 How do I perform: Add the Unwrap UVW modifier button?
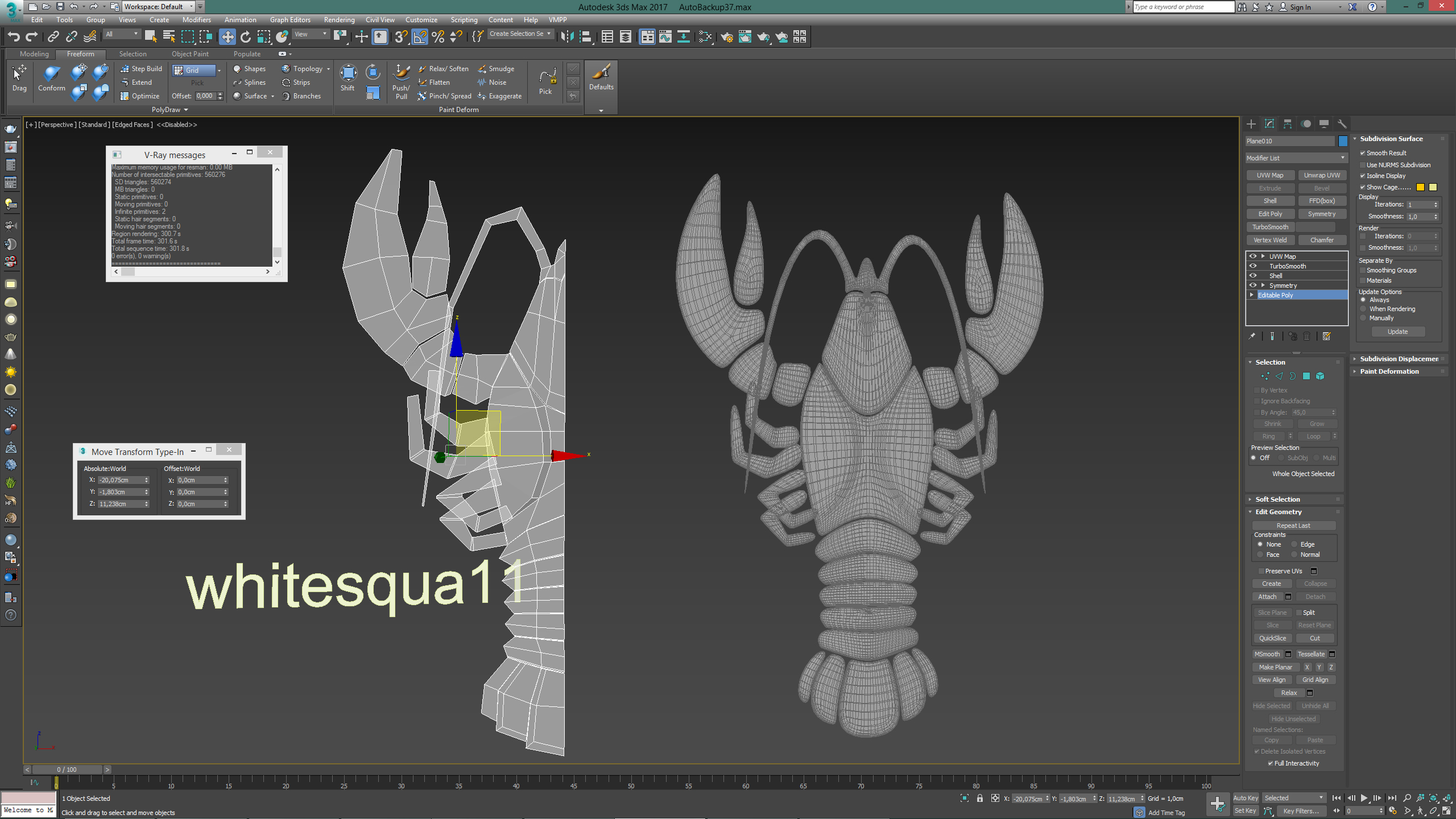(x=1322, y=175)
